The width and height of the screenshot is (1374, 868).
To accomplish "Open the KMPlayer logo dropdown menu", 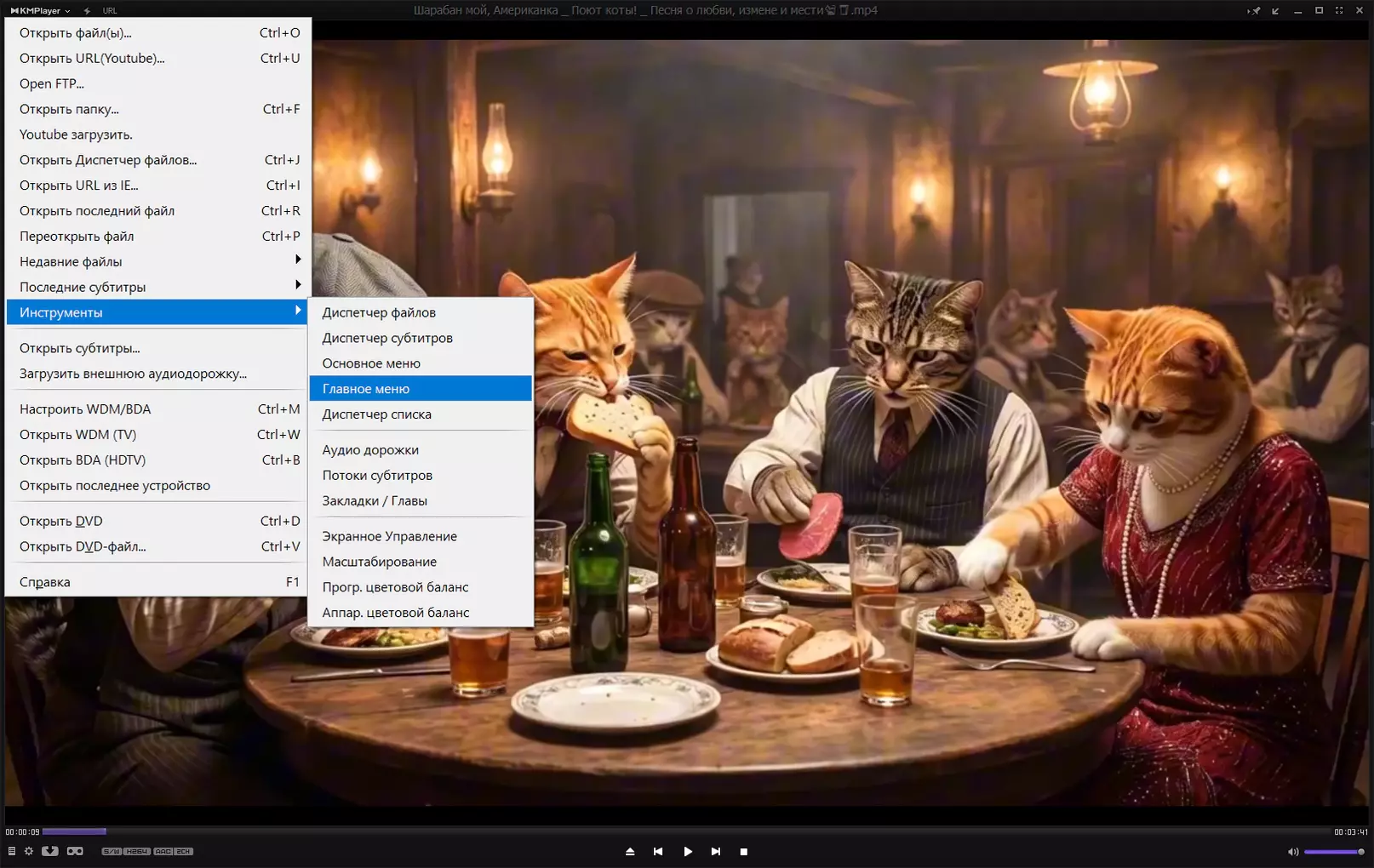I will point(40,10).
